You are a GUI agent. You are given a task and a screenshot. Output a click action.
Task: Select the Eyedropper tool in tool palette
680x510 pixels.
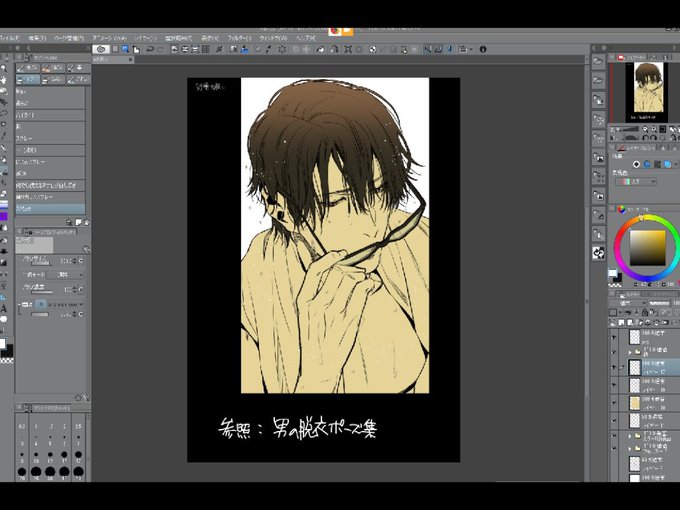[x=3, y=136]
